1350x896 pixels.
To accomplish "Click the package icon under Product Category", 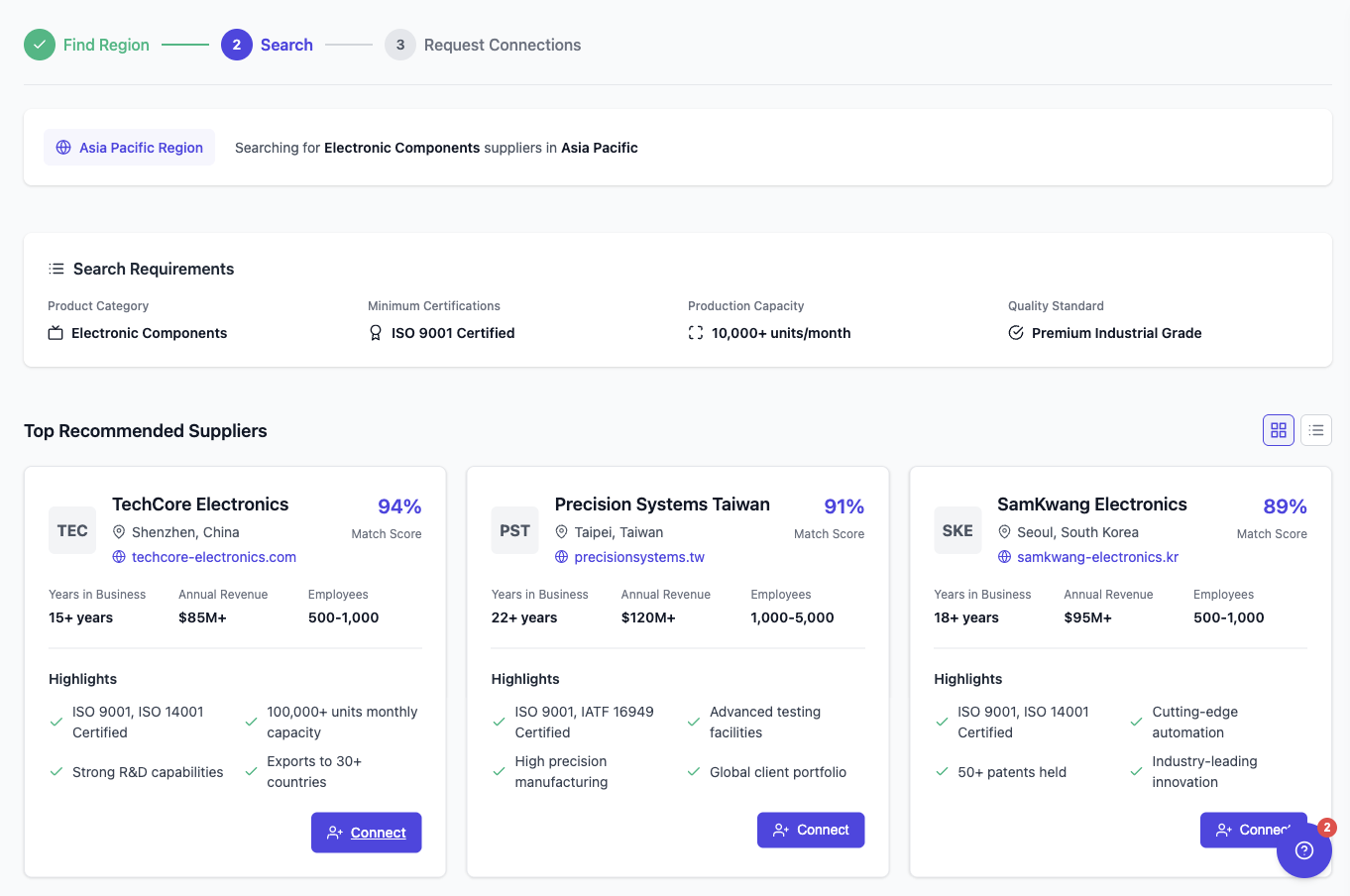I will coord(56,333).
